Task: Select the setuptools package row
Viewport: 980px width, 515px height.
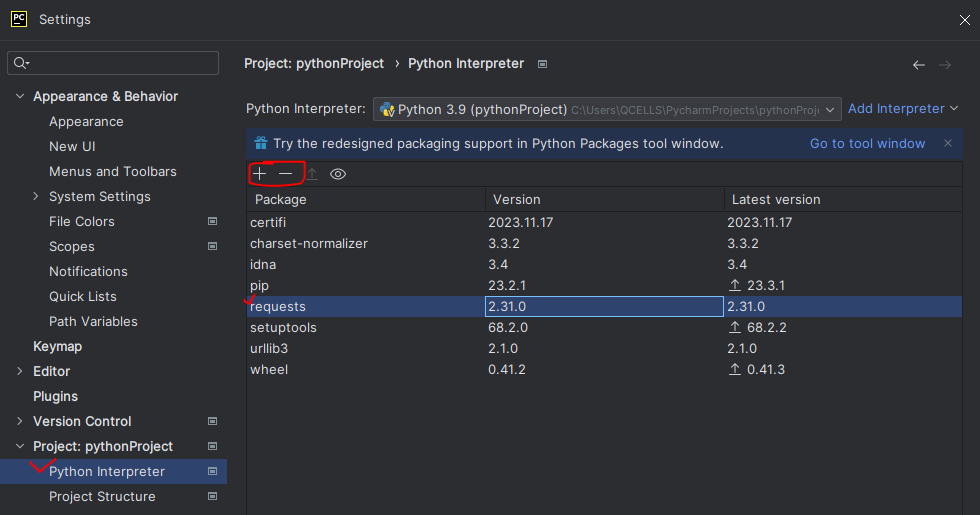Action: 604,327
